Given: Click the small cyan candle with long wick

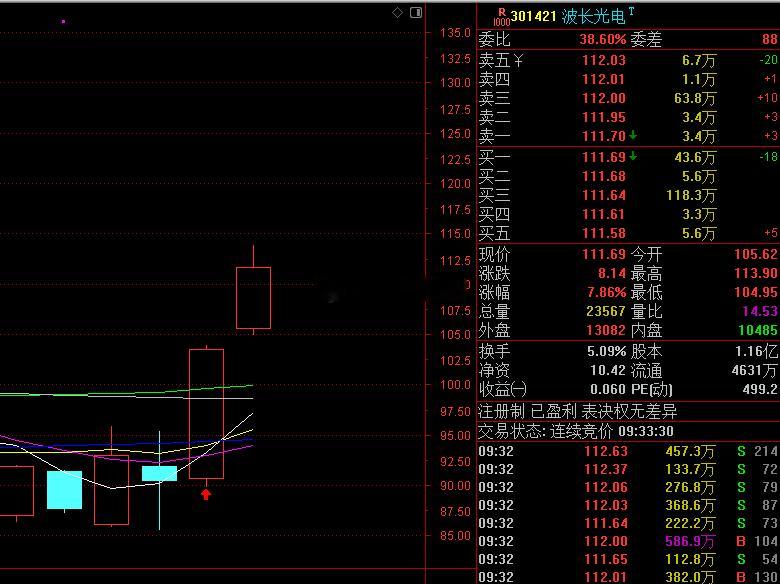Looking at the screenshot, I should tap(159, 474).
